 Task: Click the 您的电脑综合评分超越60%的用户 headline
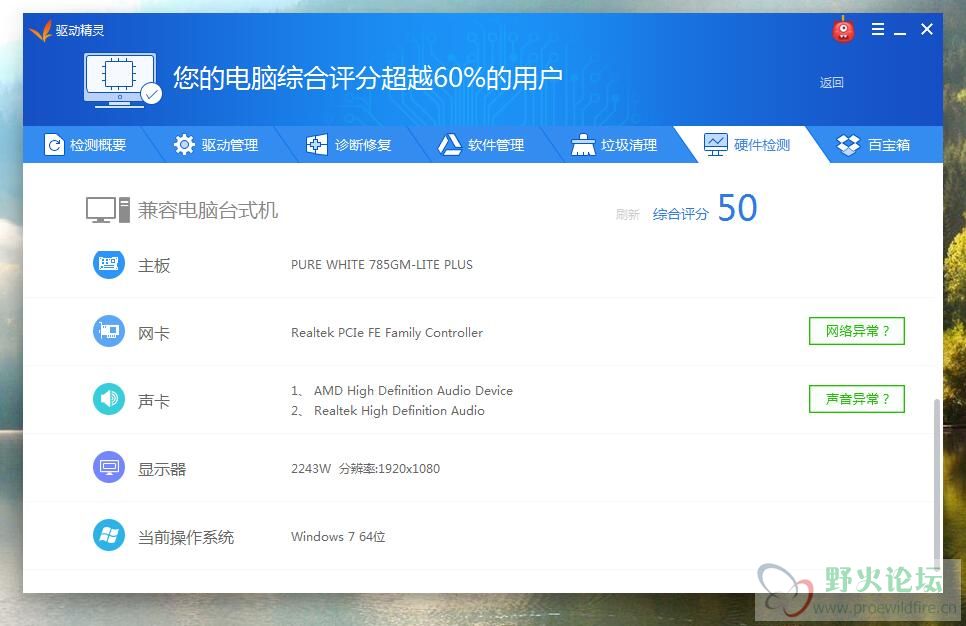(x=368, y=78)
